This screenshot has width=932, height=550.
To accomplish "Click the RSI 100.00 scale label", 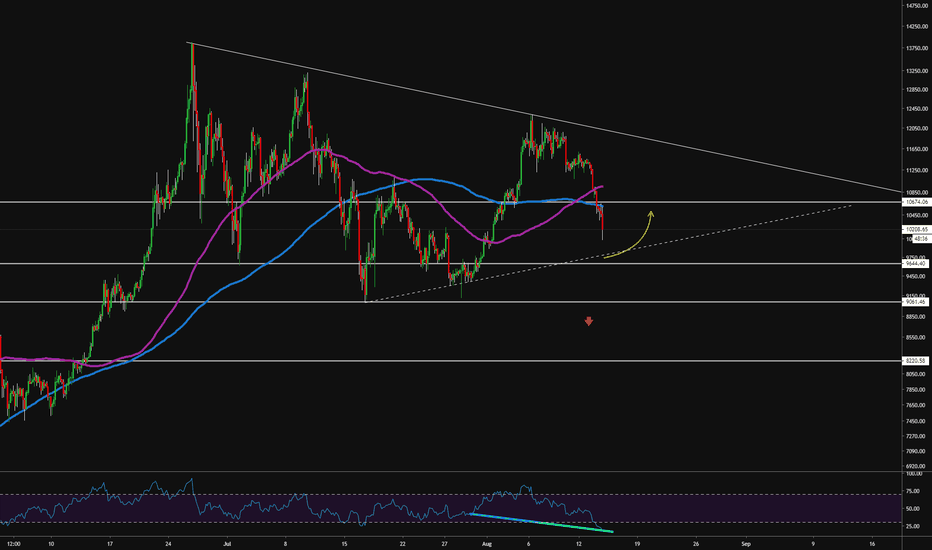I will pyautogui.click(x=914, y=474).
